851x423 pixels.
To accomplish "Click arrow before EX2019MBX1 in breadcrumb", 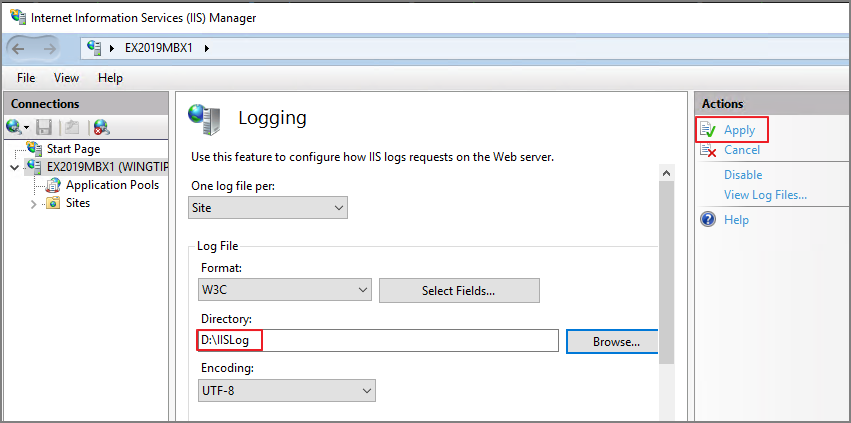I will point(112,48).
